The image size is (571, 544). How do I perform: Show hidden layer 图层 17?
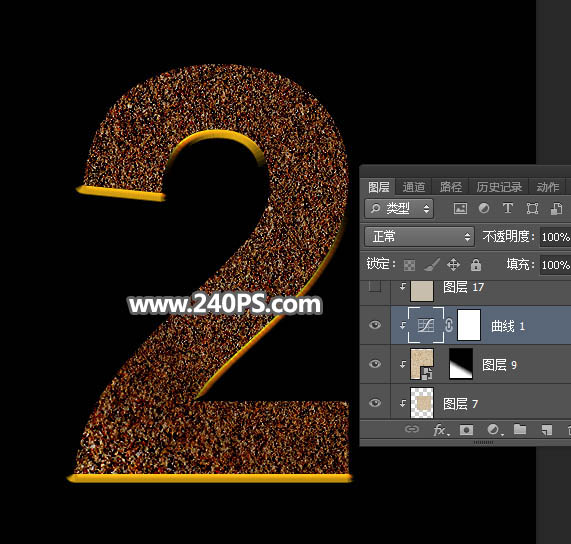(x=375, y=287)
